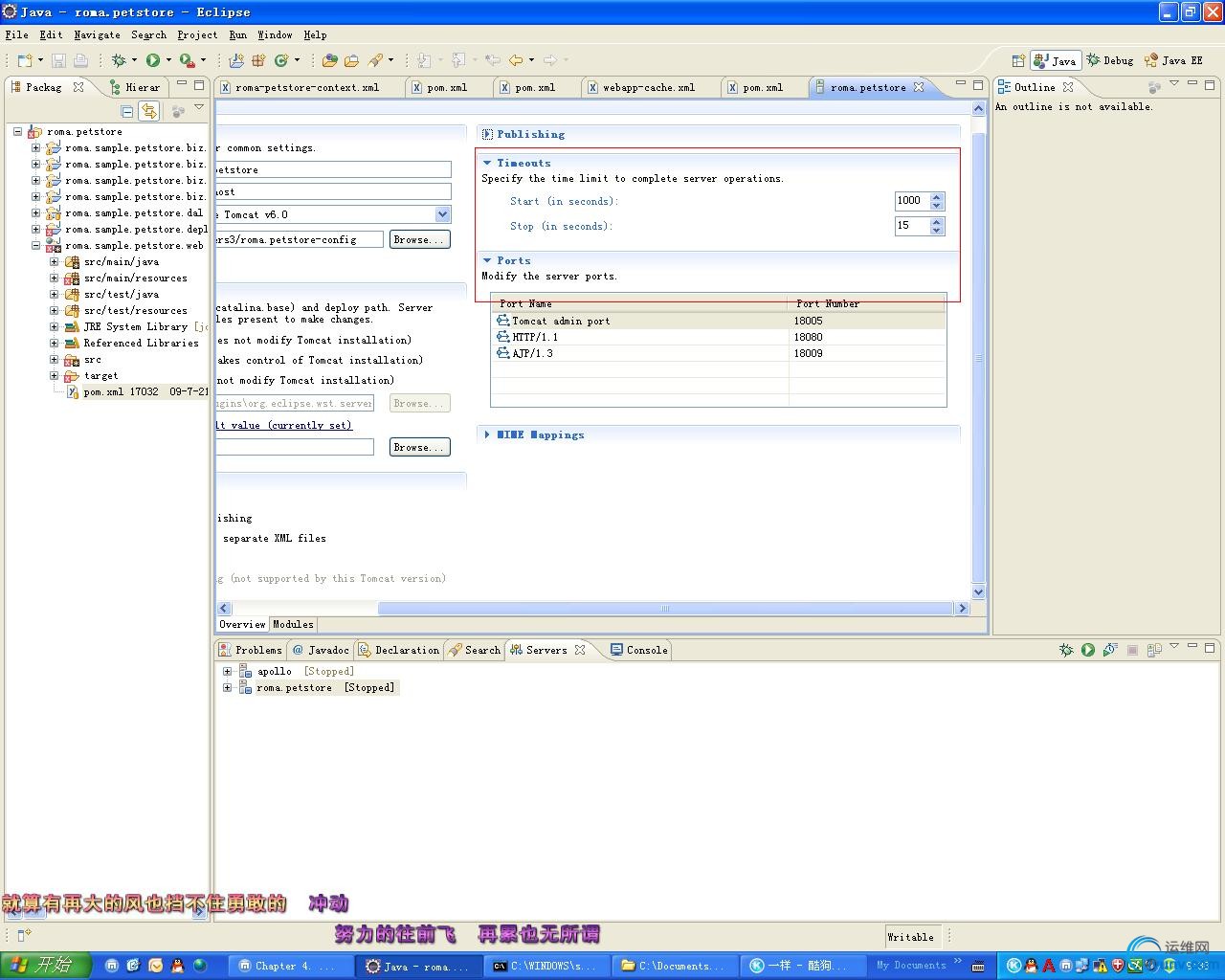Switch to the Console view tab
The height and width of the screenshot is (980, 1225).
pyautogui.click(x=638, y=650)
